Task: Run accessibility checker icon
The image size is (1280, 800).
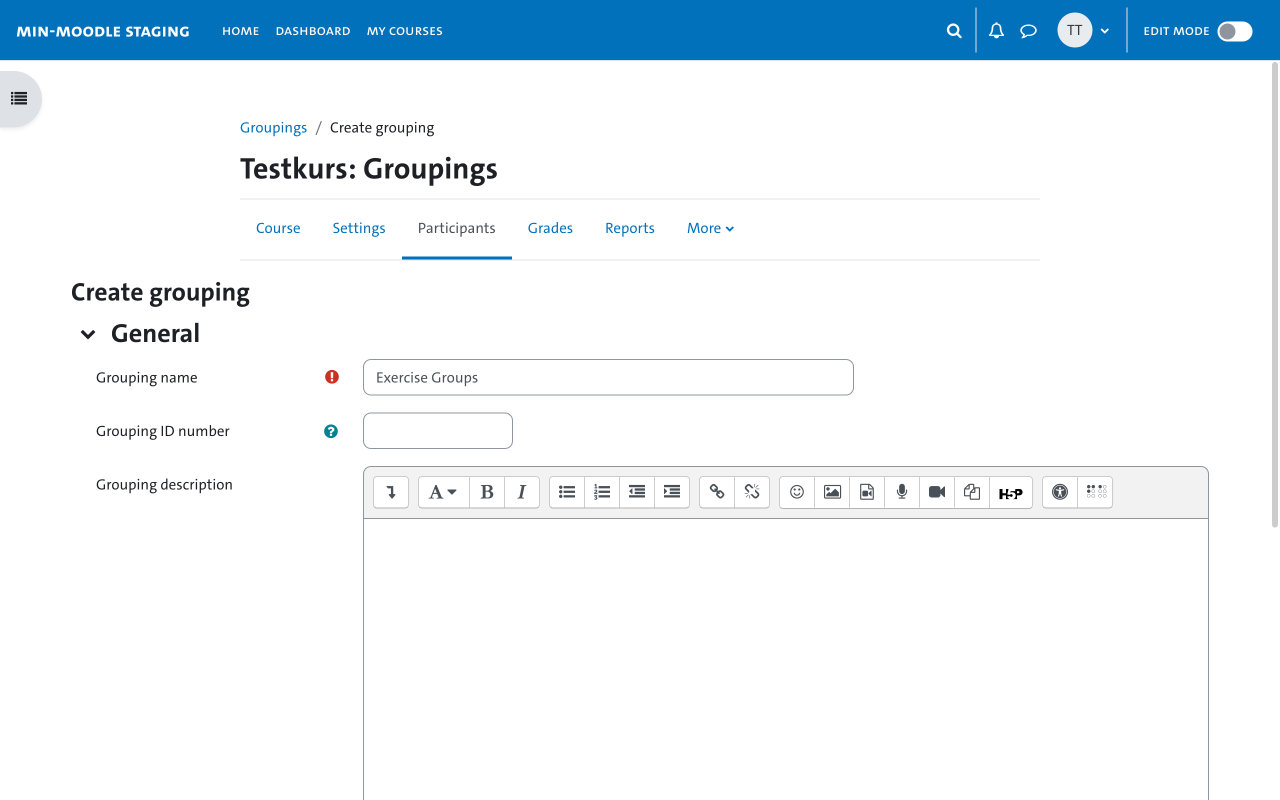Action: 1060,492
